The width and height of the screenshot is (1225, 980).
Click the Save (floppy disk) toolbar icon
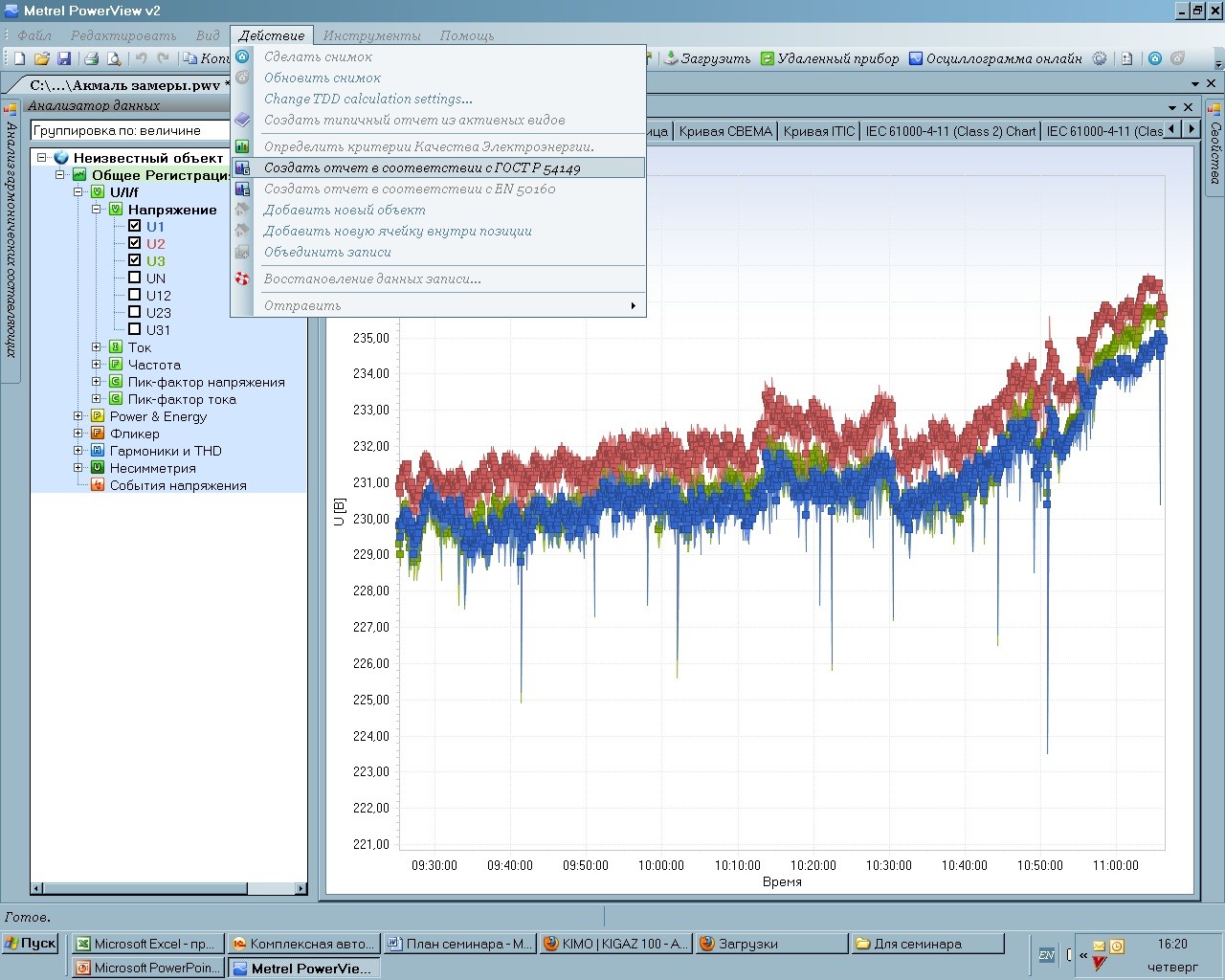click(x=65, y=58)
